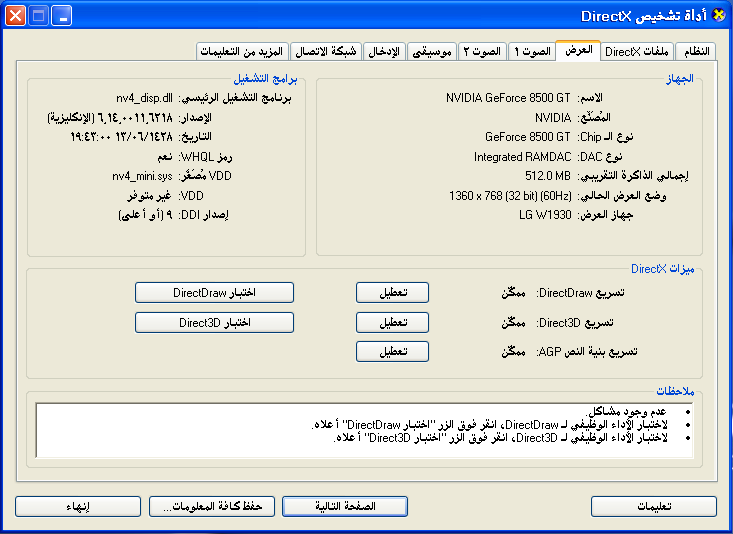Click the note line about testing DirectDraw
This screenshot has width=733, height=534.
click(x=489, y=425)
